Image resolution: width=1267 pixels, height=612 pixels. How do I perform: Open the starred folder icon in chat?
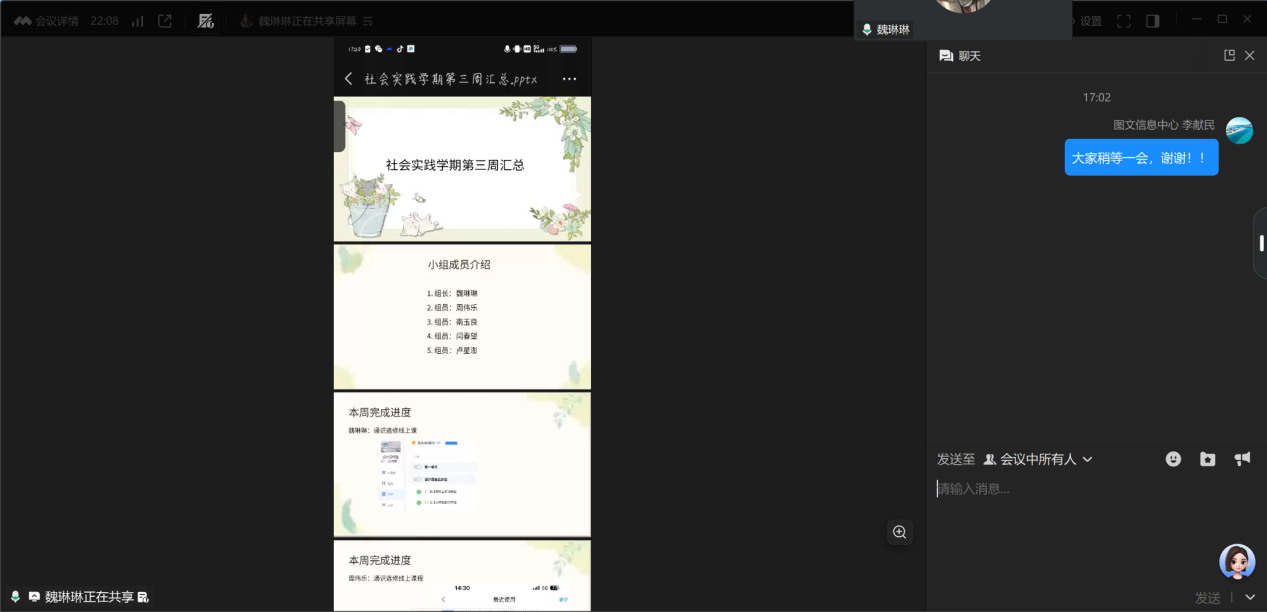click(1208, 459)
